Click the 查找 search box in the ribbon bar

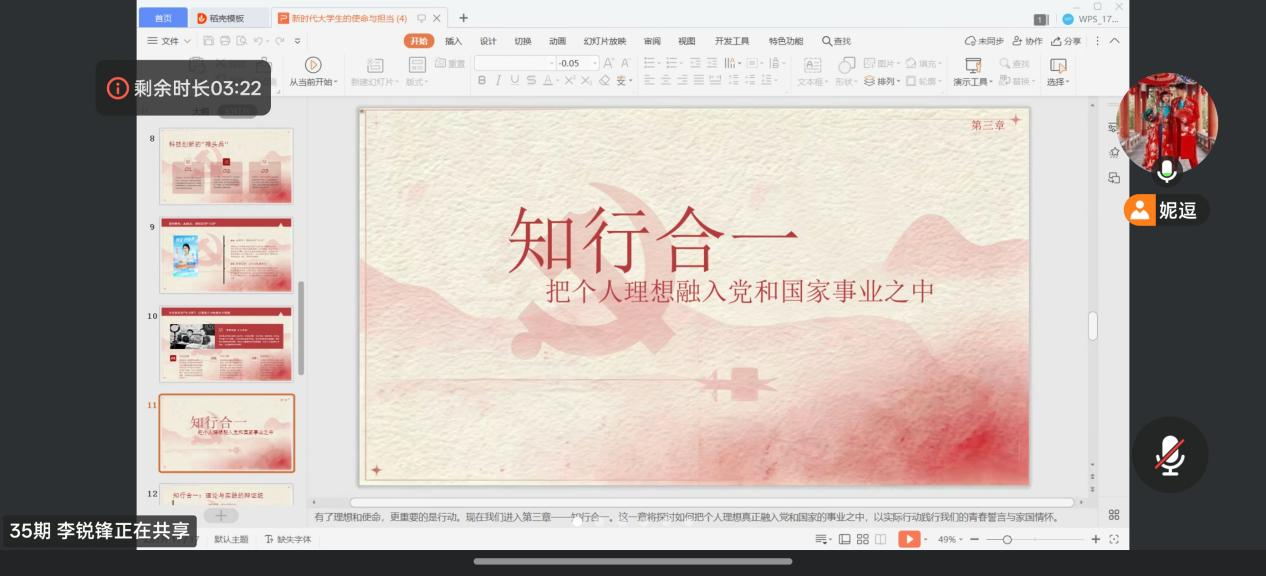coord(837,41)
